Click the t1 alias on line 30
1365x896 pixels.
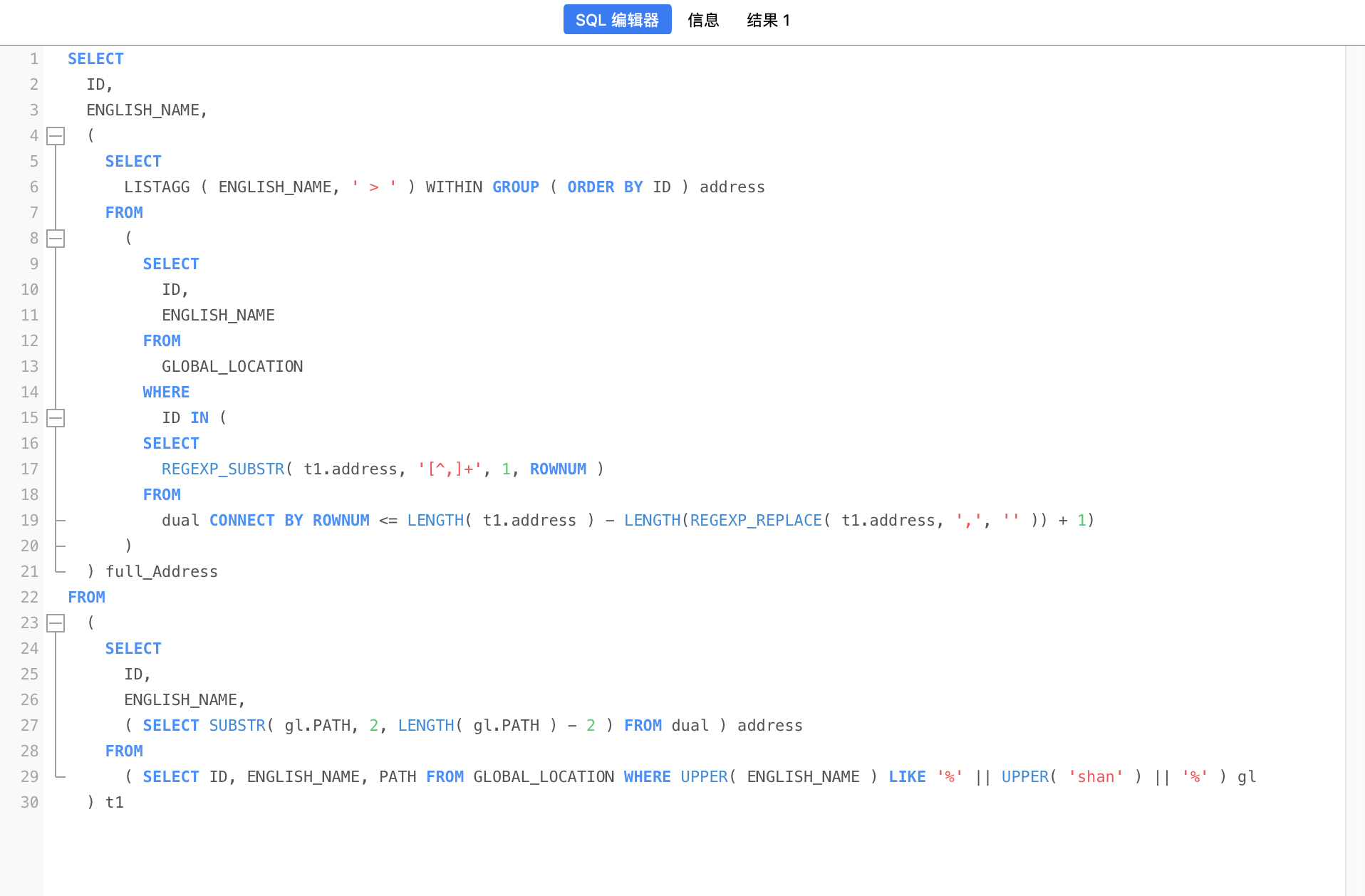tap(115, 802)
